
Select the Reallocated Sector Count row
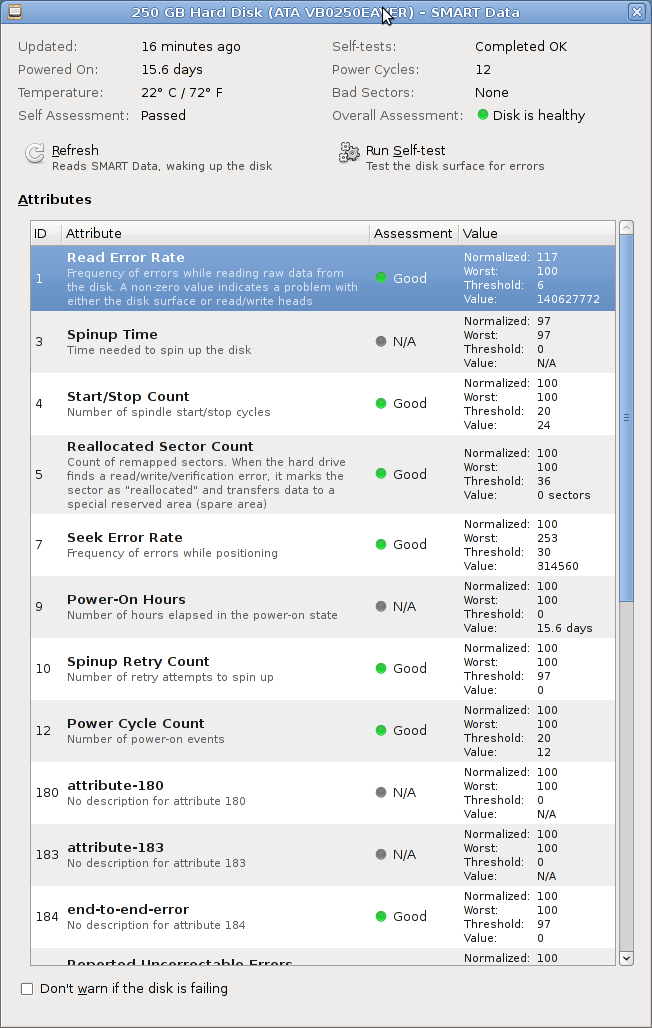point(323,474)
